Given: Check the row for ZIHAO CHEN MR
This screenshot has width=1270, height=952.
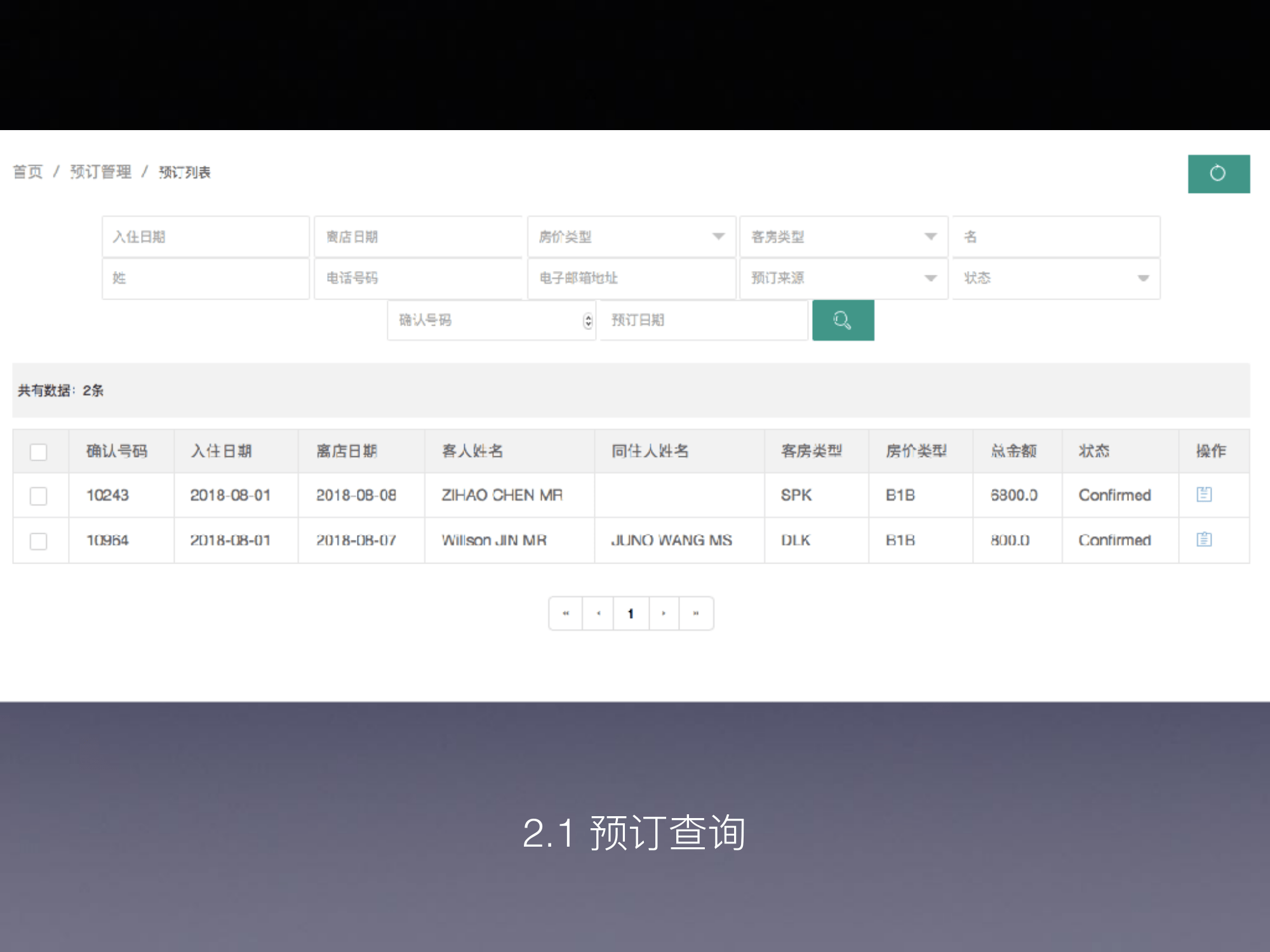Looking at the screenshot, I should click(x=39, y=496).
